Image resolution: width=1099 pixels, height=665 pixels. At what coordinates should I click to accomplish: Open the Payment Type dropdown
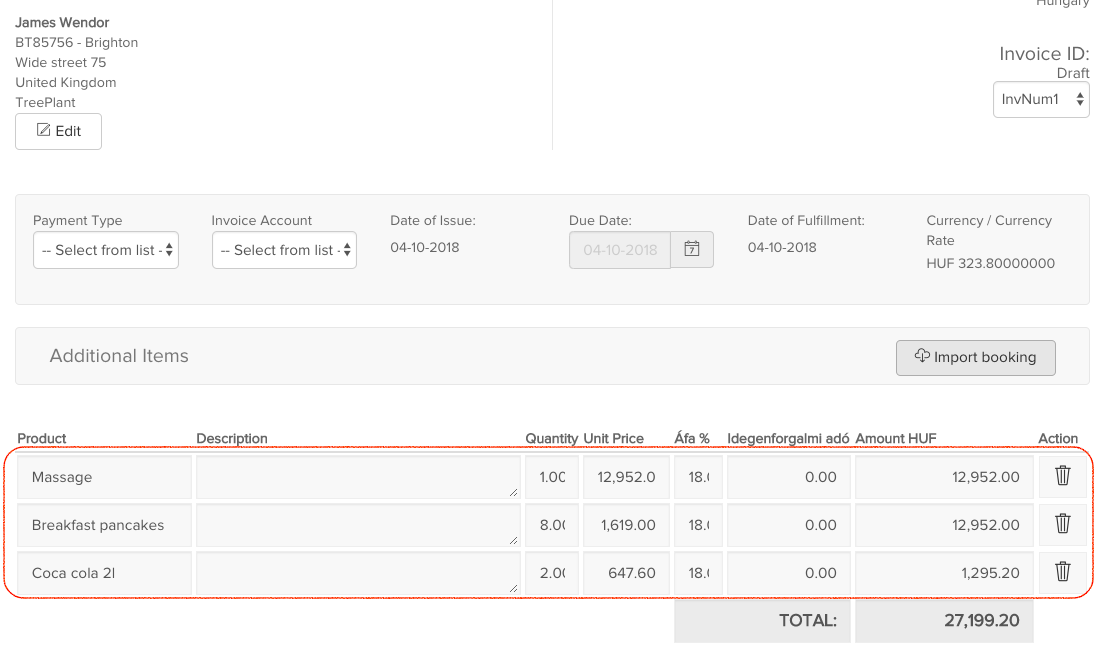105,250
